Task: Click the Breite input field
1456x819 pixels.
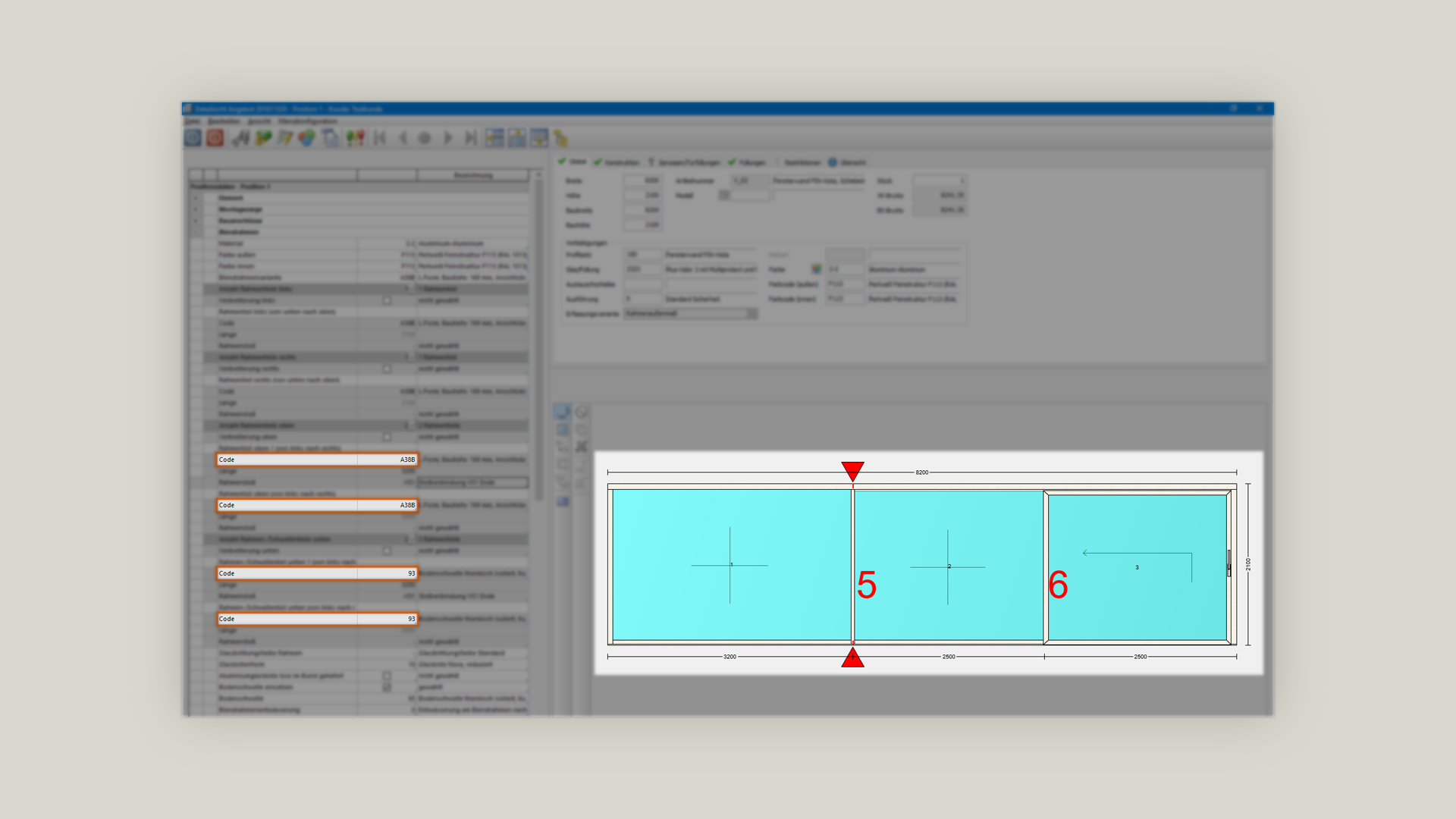Action: pyautogui.click(x=642, y=180)
